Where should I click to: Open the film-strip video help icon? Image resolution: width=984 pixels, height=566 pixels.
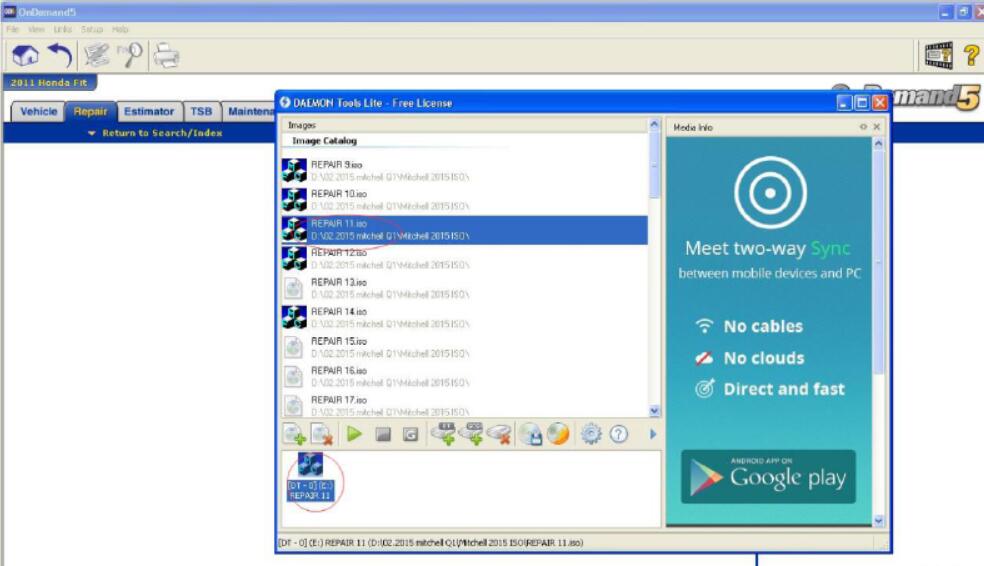click(939, 55)
